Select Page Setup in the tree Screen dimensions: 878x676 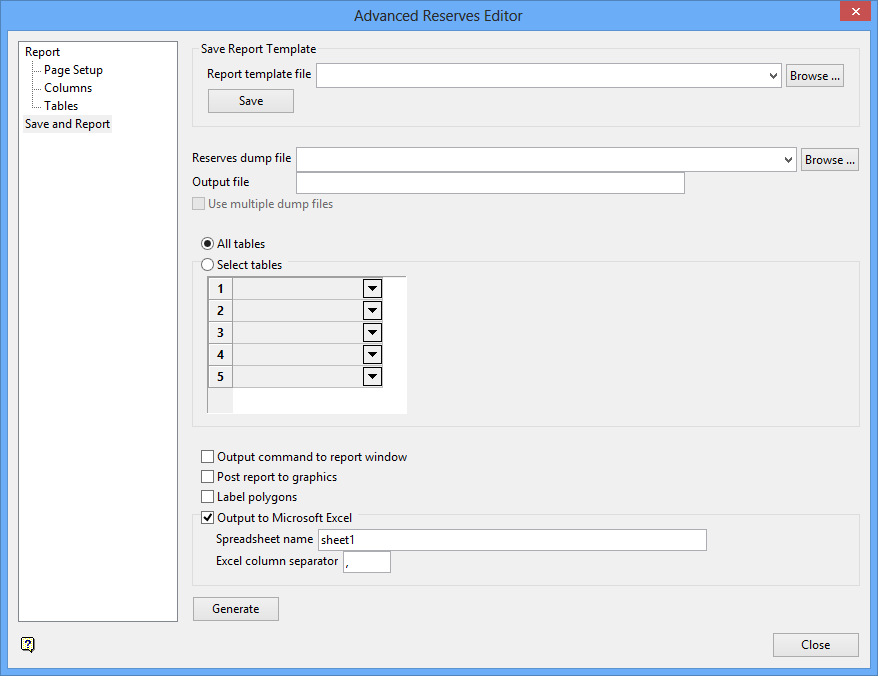click(73, 70)
